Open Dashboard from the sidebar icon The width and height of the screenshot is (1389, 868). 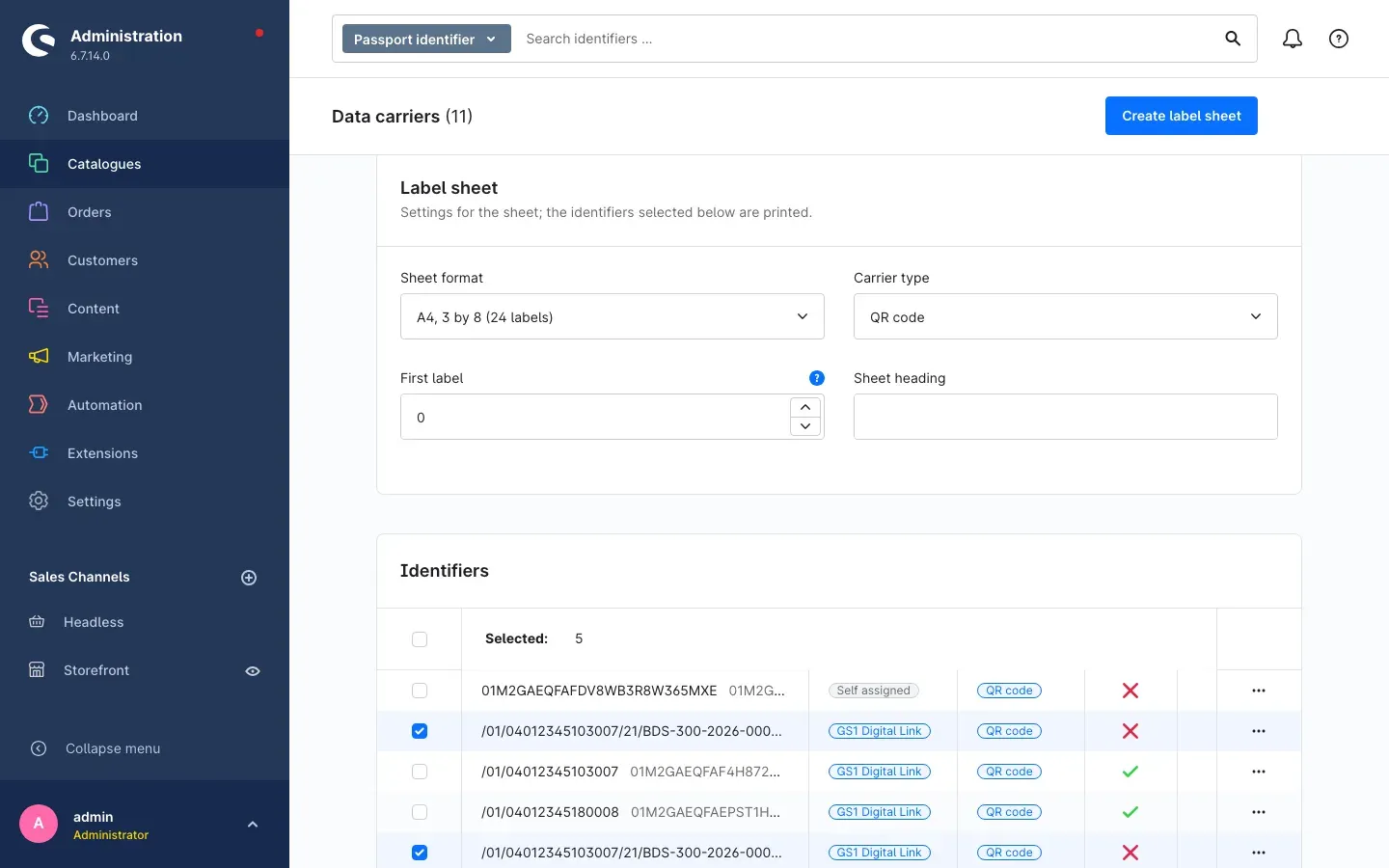click(x=39, y=116)
